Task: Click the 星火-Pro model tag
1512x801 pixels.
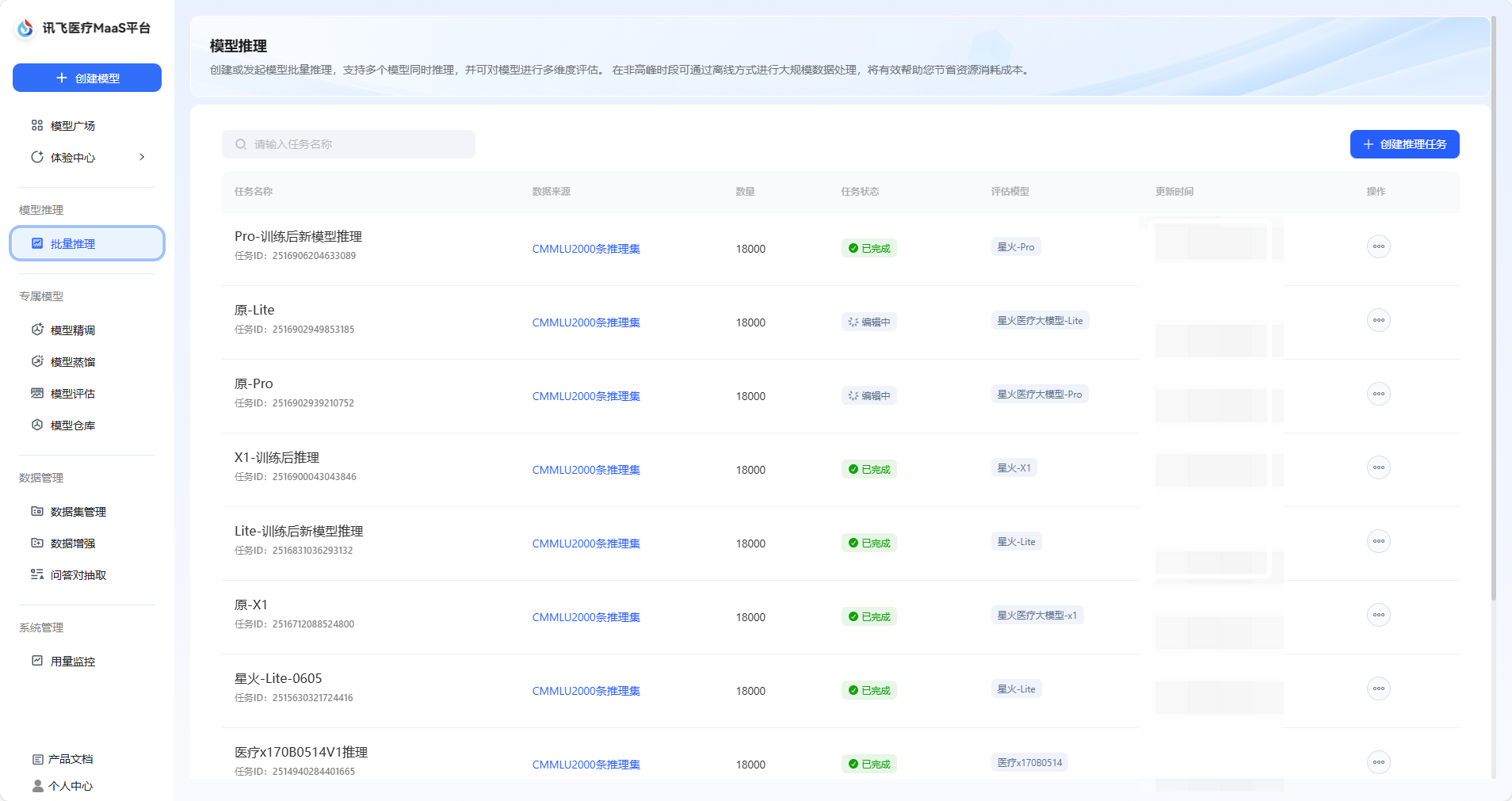Action: (1016, 247)
